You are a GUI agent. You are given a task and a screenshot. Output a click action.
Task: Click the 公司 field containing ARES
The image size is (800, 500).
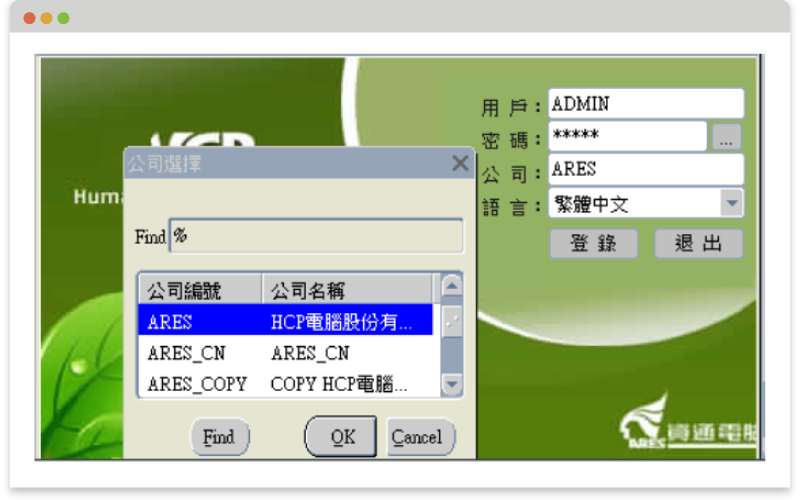tap(645, 169)
